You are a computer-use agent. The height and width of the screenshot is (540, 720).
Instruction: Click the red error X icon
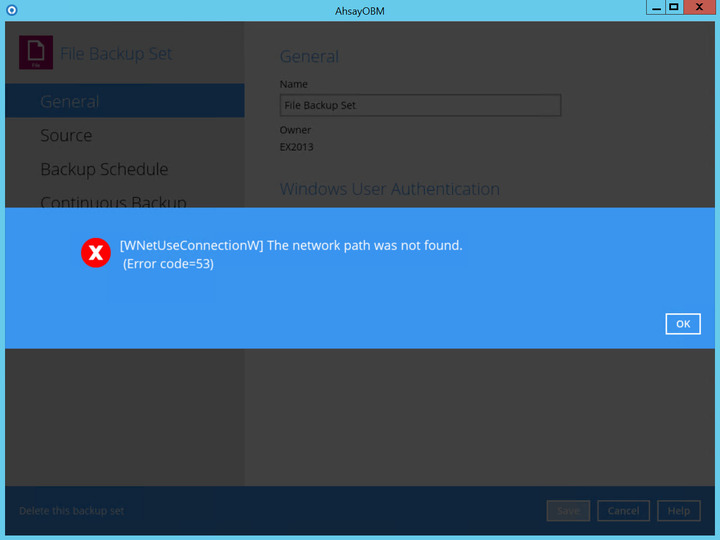(96, 253)
